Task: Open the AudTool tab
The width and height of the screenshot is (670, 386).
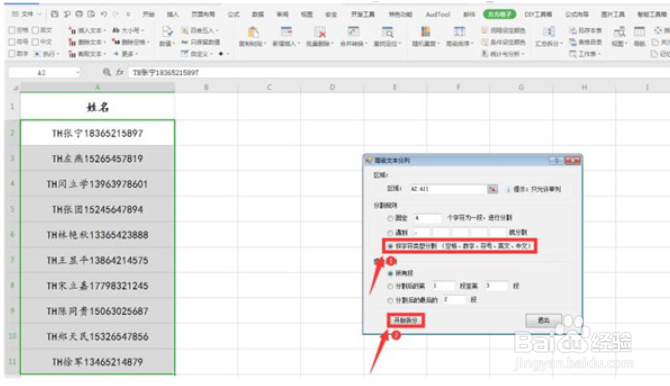Action: [438, 15]
